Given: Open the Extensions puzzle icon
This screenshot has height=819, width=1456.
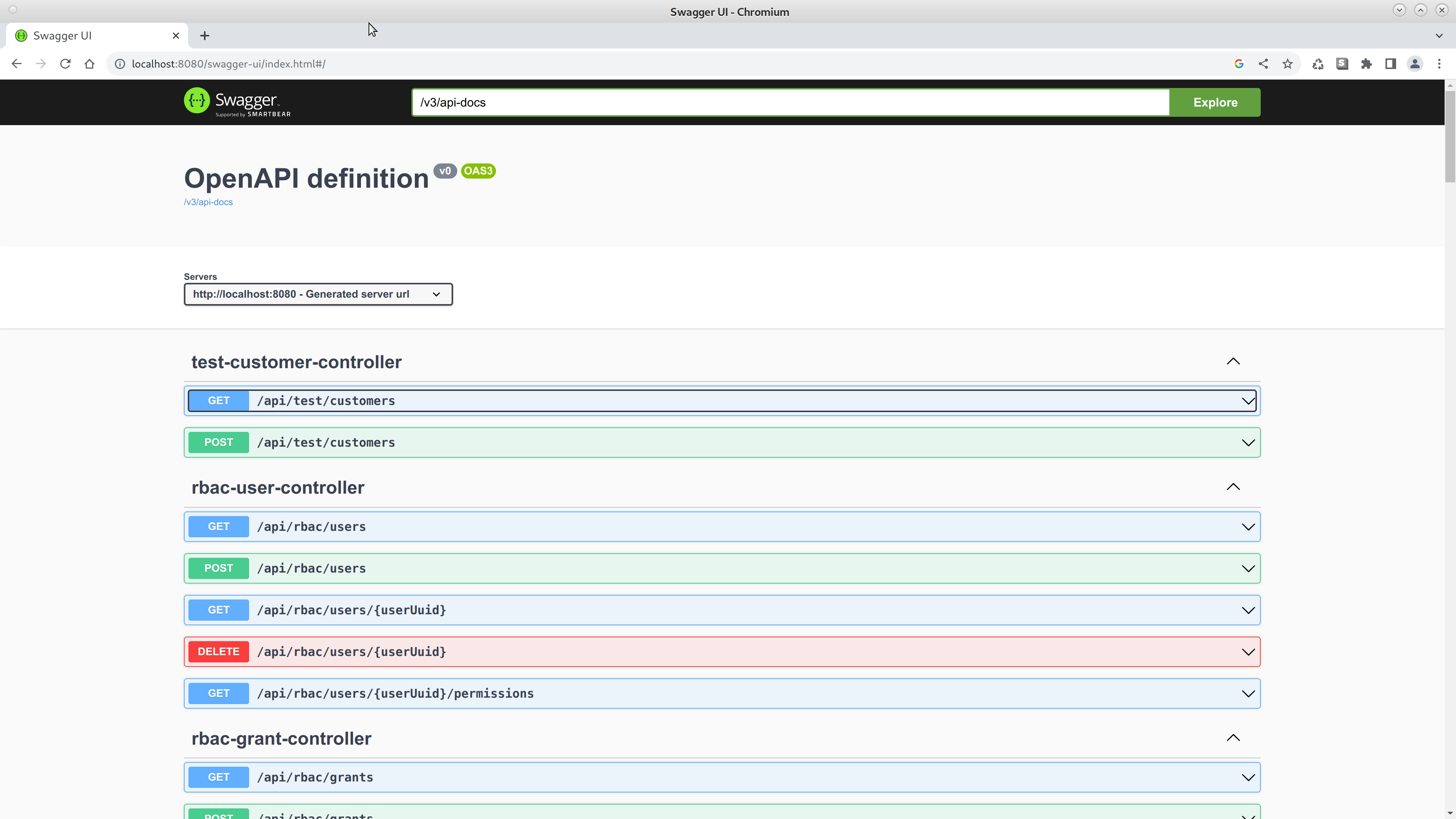Looking at the screenshot, I should (1366, 64).
